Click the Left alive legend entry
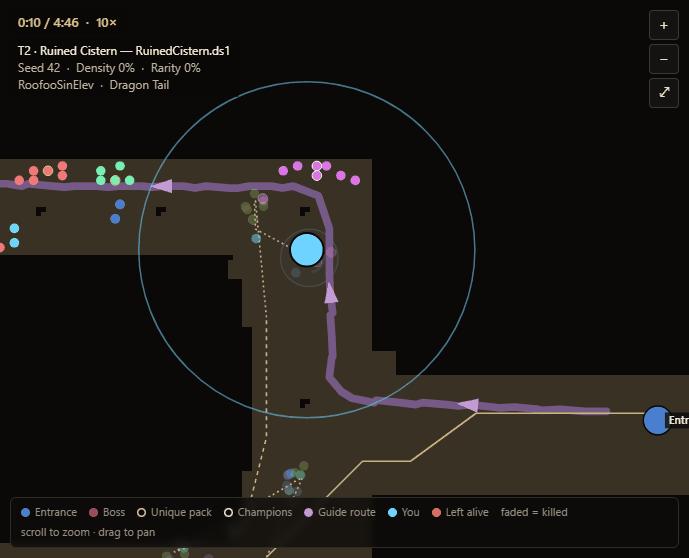 pyautogui.click(x=460, y=512)
